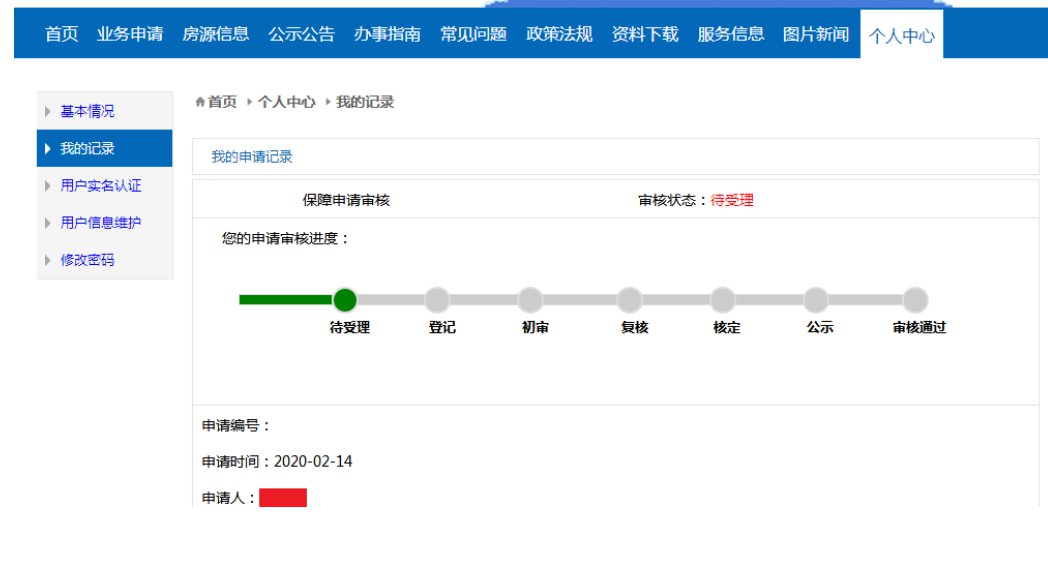Select the 初审 progress step circle
Screen dimensions: 1048x576
[530, 300]
